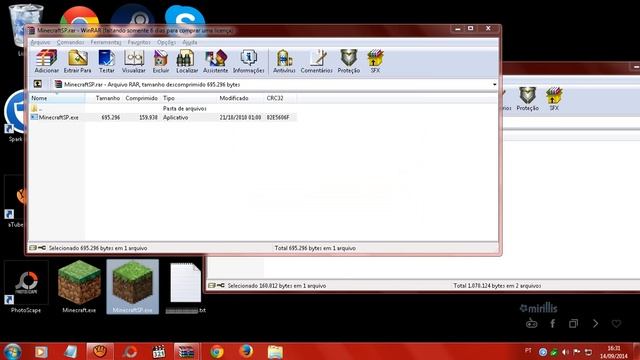This screenshot has width=640, height=360.
Task: Click the Informações toolbar icon
Action: pyautogui.click(x=249, y=61)
